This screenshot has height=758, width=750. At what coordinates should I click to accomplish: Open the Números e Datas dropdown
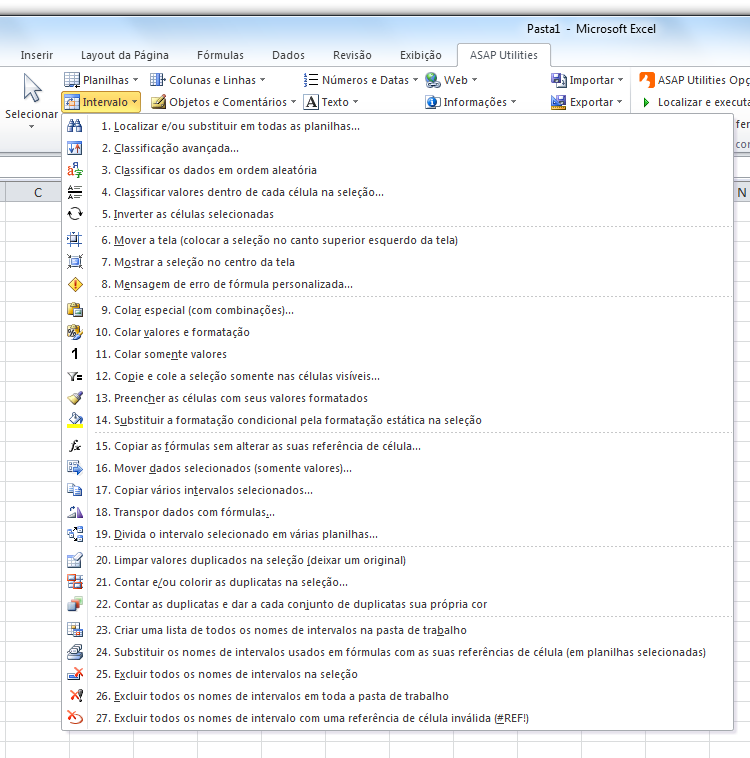pos(360,80)
